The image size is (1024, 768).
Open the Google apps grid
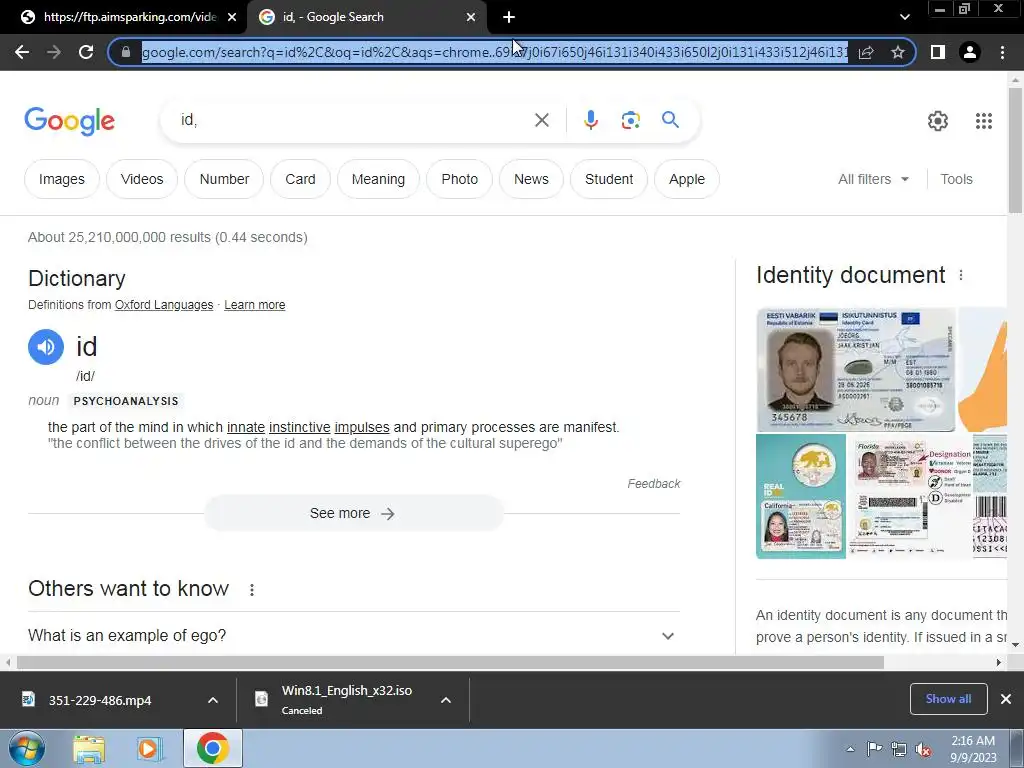(x=984, y=121)
